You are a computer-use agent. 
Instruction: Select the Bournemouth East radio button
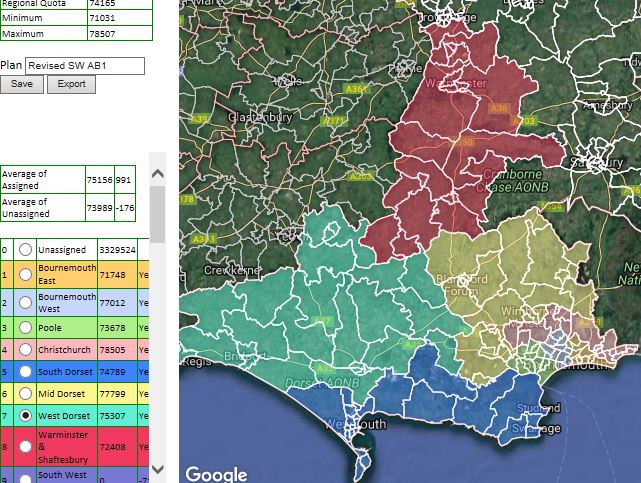coord(25,274)
